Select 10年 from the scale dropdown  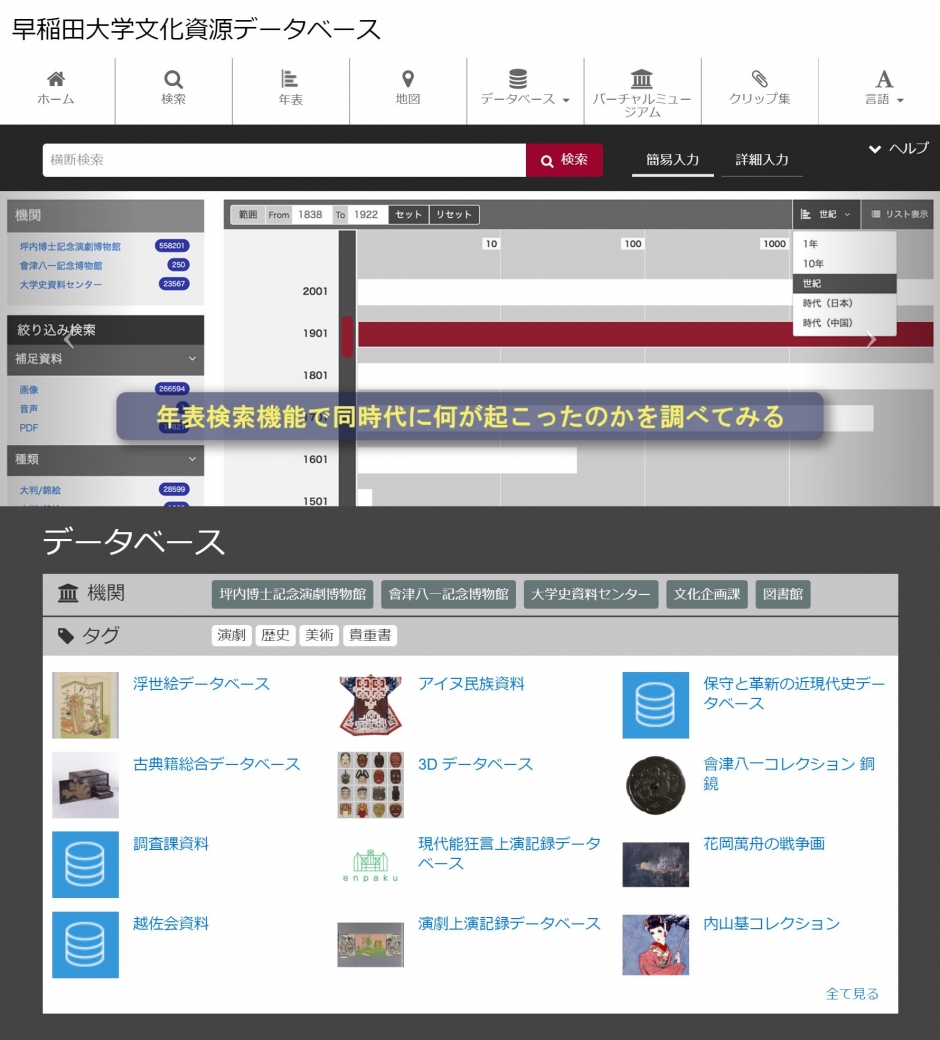point(844,263)
